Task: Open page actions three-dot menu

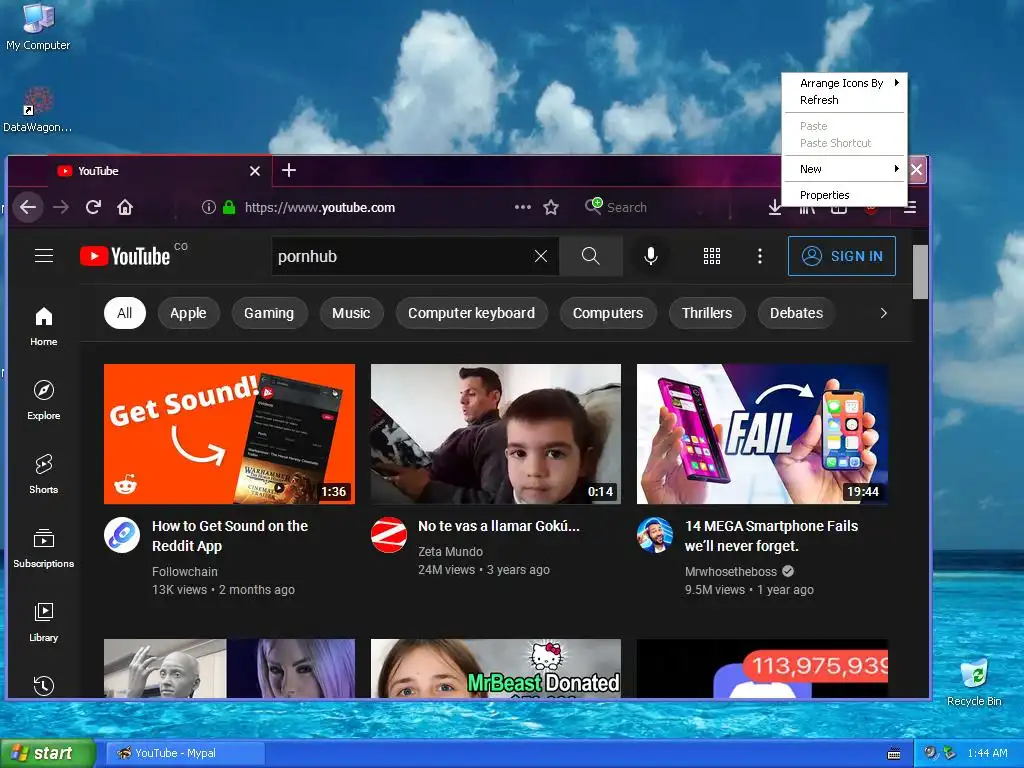Action: coord(522,207)
